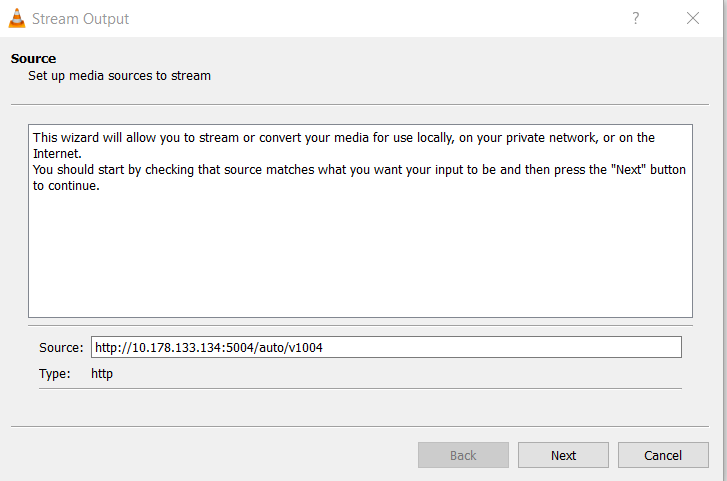Focus the Source URL input field
This screenshot has height=481, width=727.
point(386,347)
